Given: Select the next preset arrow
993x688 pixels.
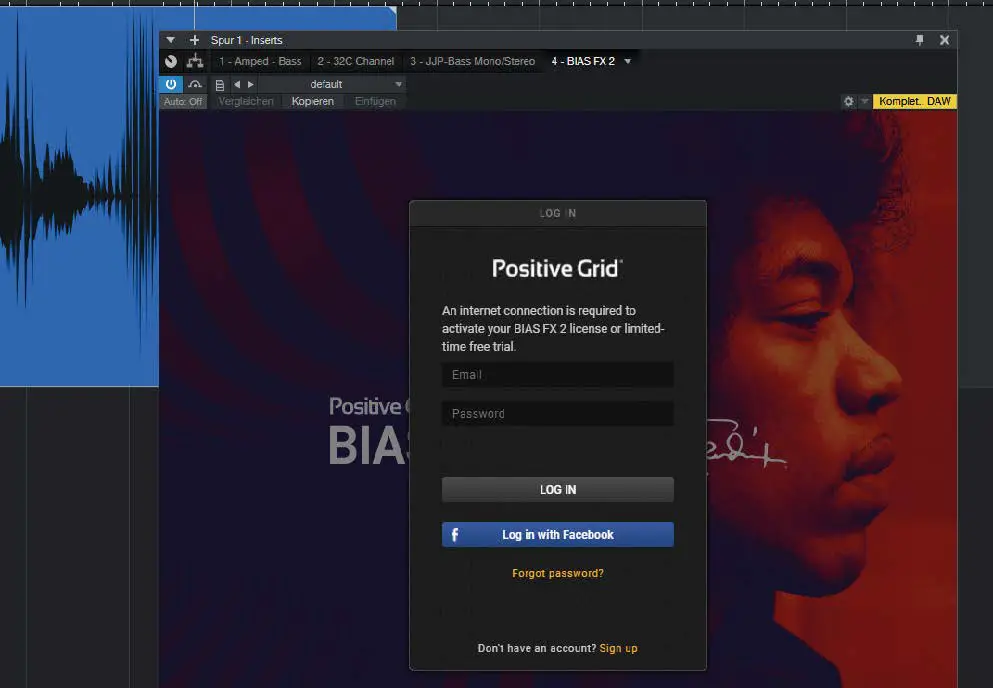Looking at the screenshot, I should (248, 84).
